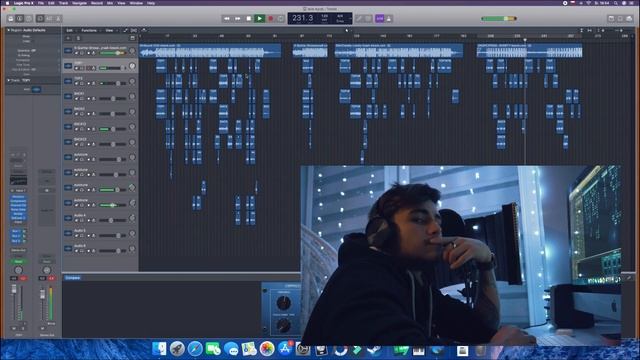Open Safari from the Dock
Viewport: 640px width, 360px height.
click(x=195, y=349)
